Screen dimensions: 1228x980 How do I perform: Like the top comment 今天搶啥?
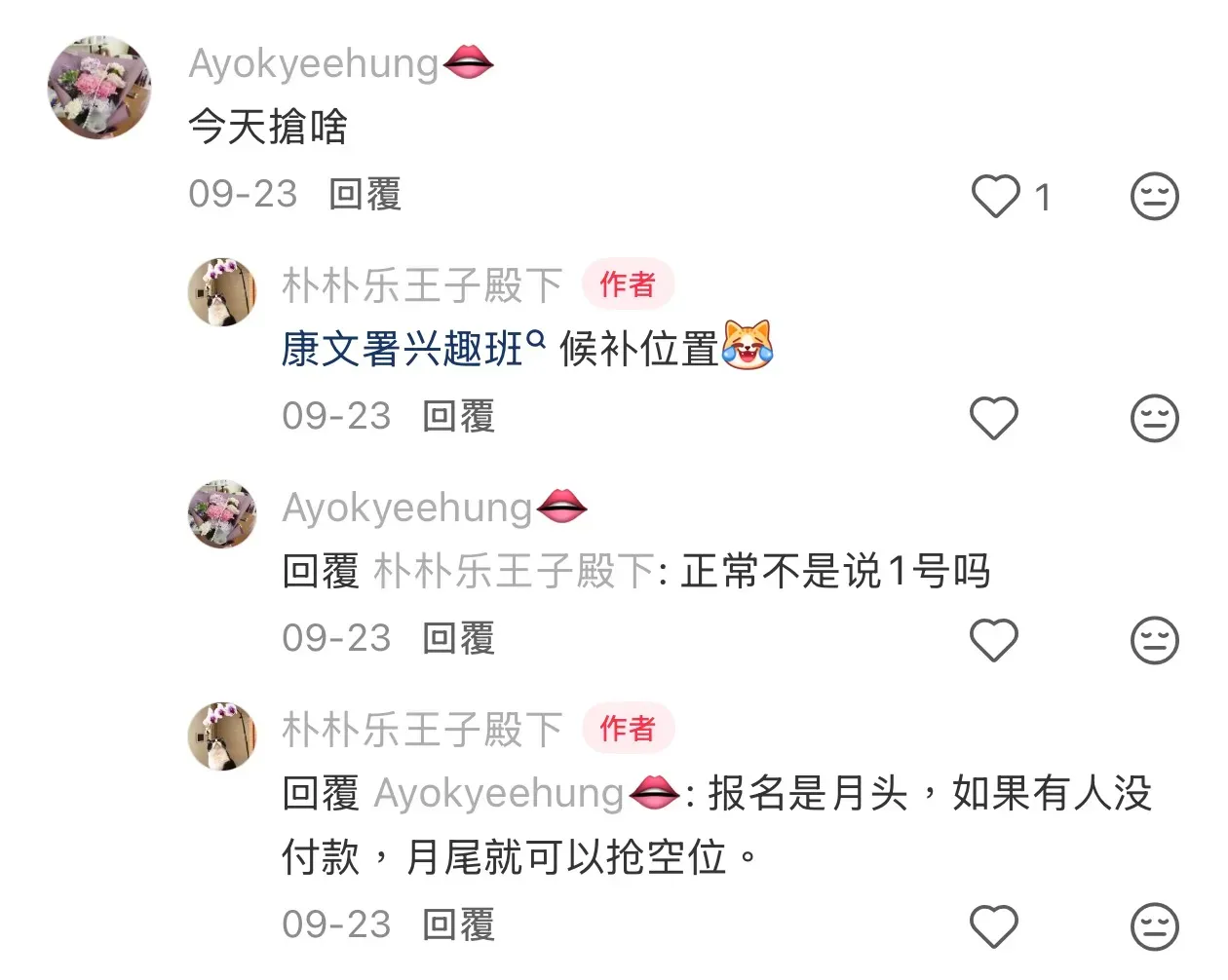(x=995, y=197)
